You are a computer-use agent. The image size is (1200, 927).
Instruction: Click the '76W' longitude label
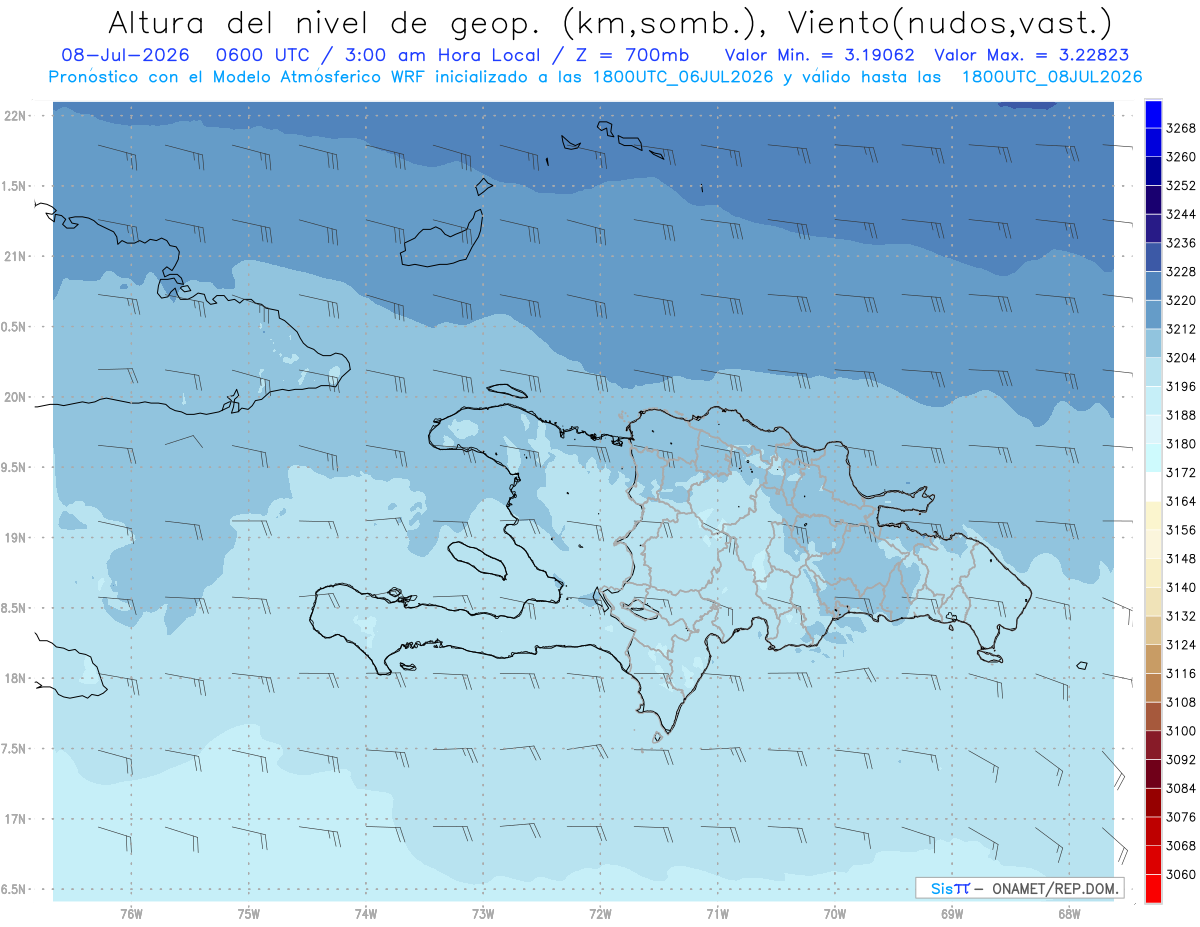132,914
